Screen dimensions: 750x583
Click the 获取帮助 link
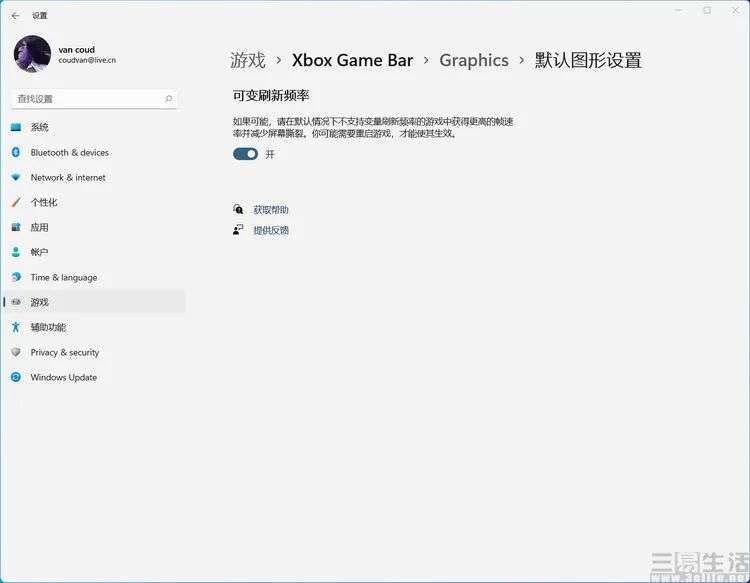click(271, 210)
